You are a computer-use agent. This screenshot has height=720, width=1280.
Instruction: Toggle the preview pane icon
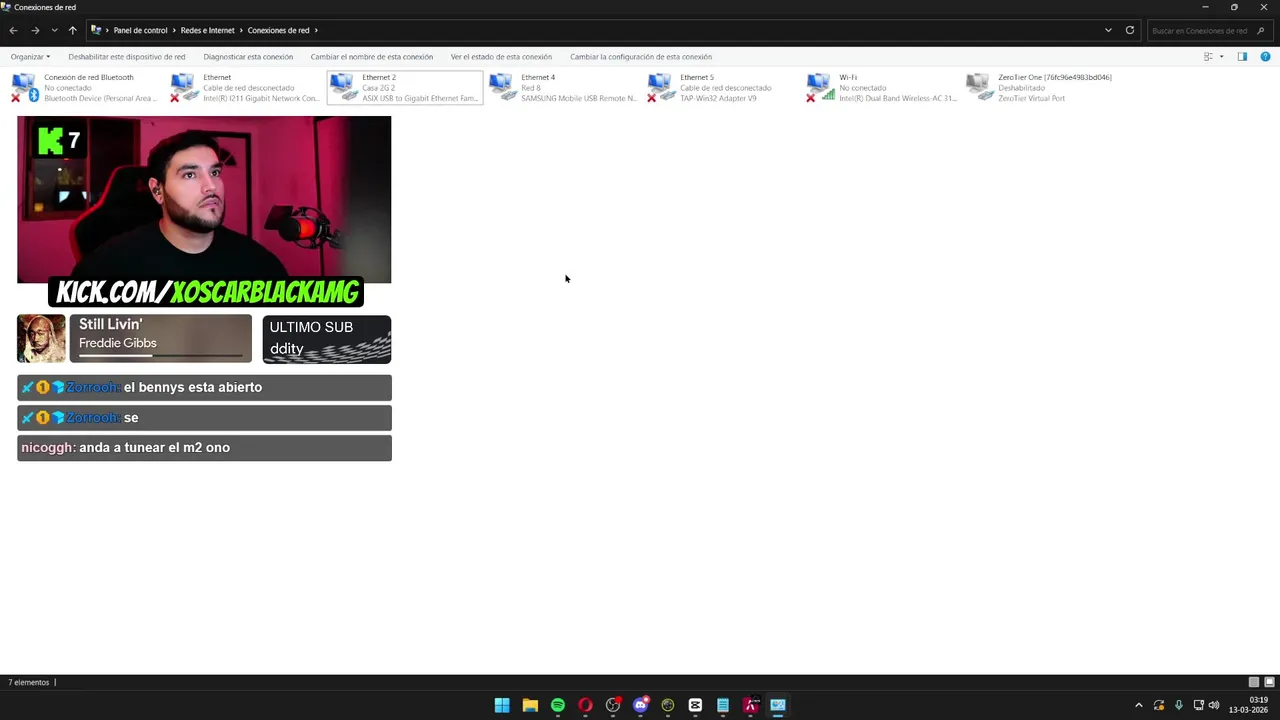(1242, 57)
